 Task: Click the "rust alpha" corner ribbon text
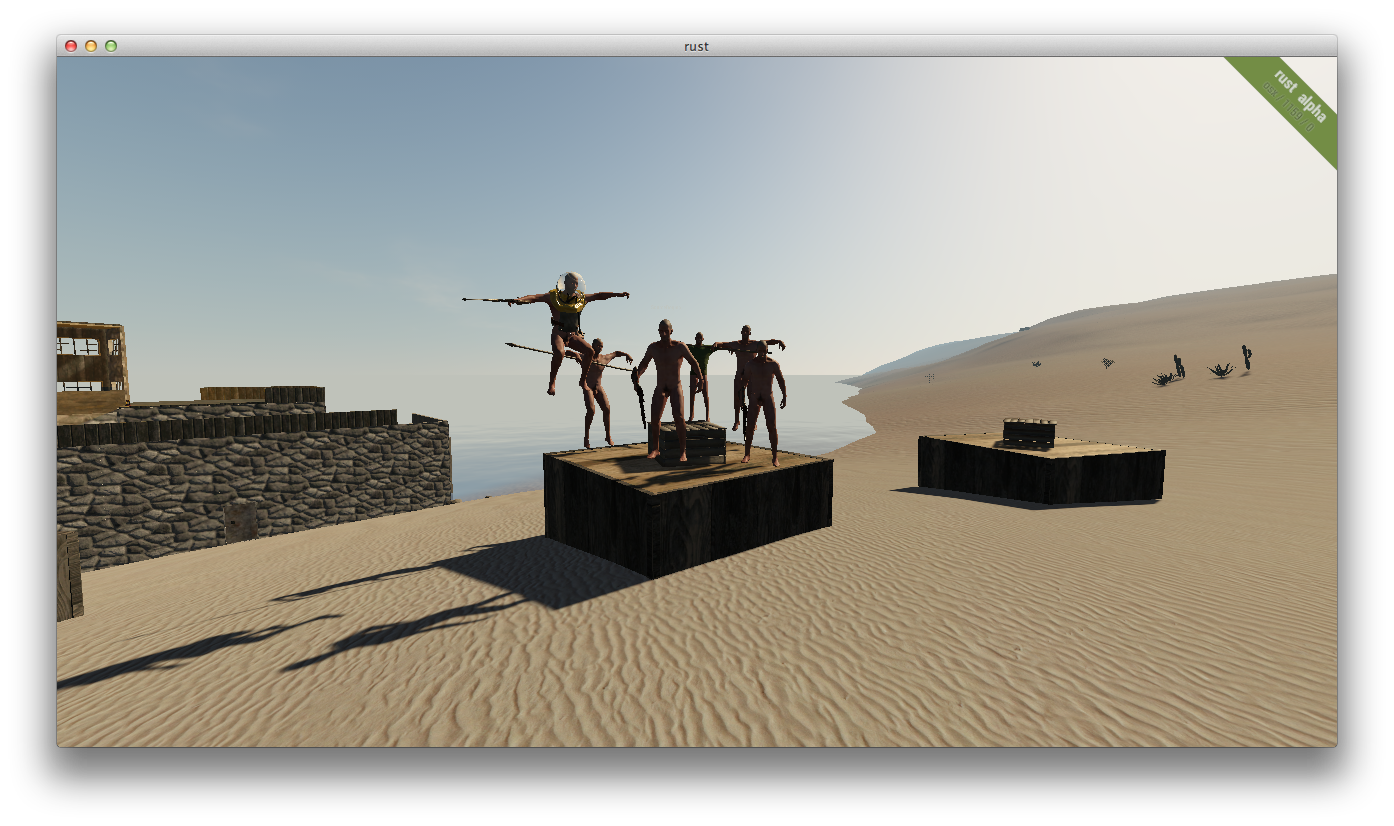[1301, 95]
